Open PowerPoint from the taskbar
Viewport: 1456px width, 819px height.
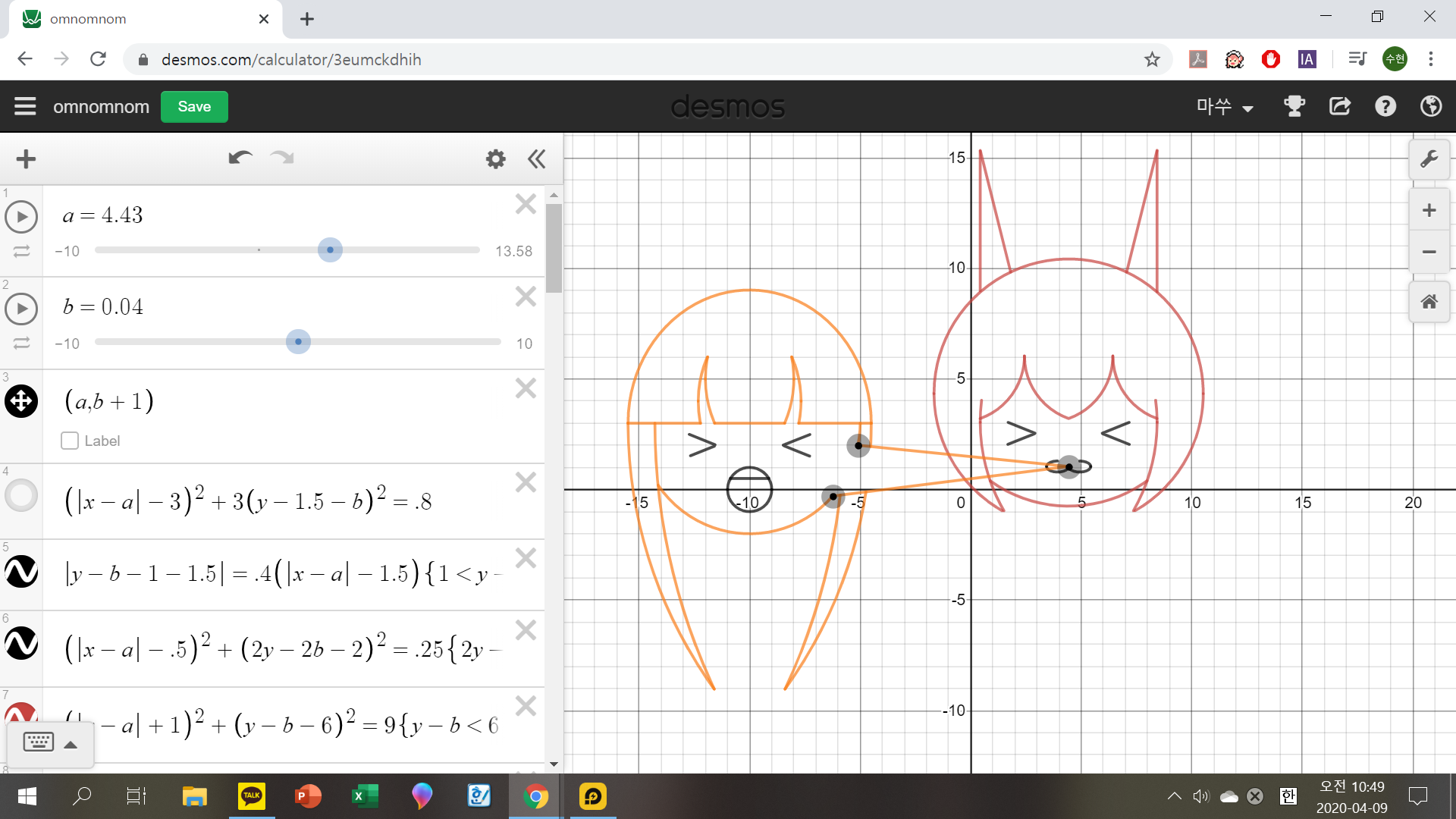click(x=308, y=796)
